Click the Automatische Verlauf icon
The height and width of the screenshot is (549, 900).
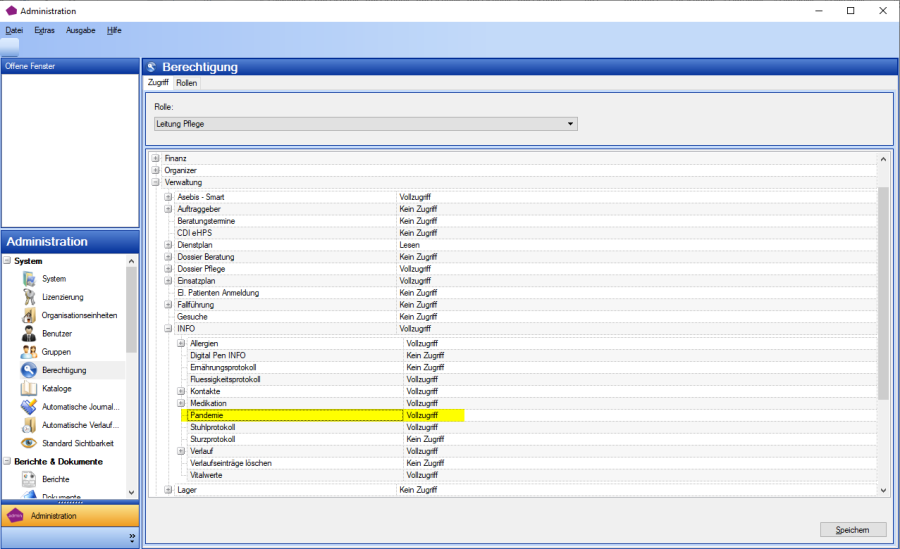pyautogui.click(x=29, y=426)
